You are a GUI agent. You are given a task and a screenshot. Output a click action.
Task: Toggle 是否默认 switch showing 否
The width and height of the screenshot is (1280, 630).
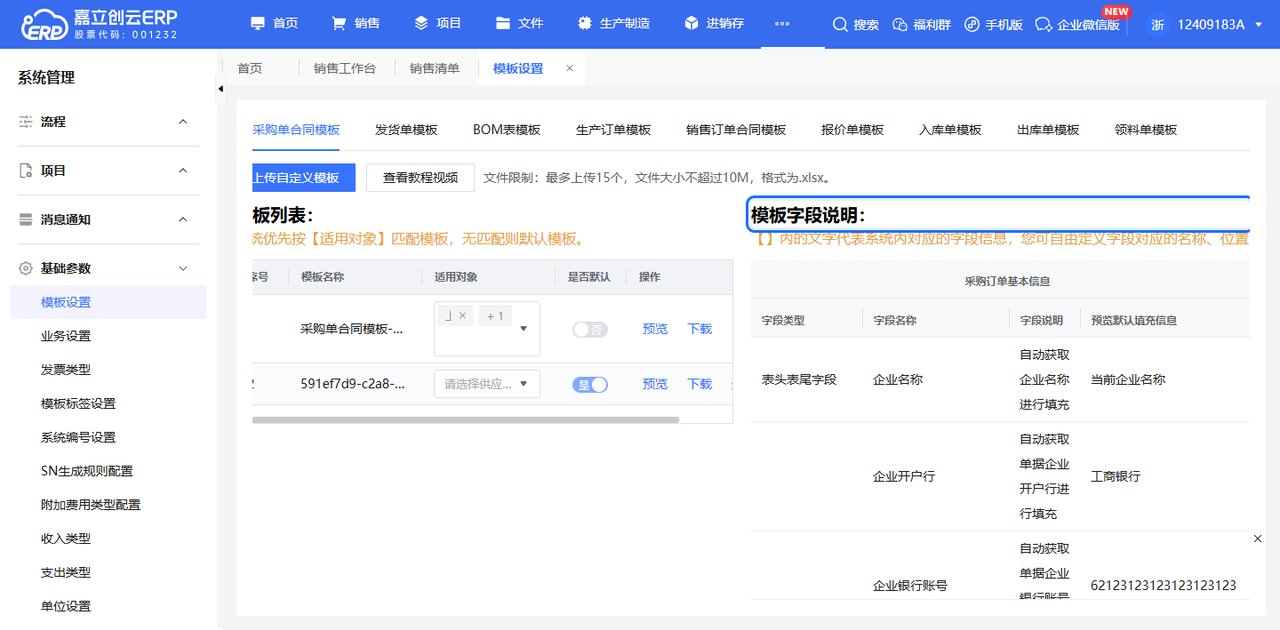590,329
